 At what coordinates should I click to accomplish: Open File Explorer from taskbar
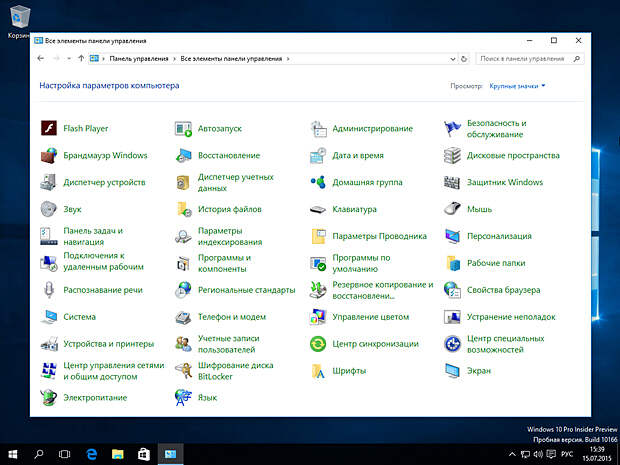[x=117, y=454]
